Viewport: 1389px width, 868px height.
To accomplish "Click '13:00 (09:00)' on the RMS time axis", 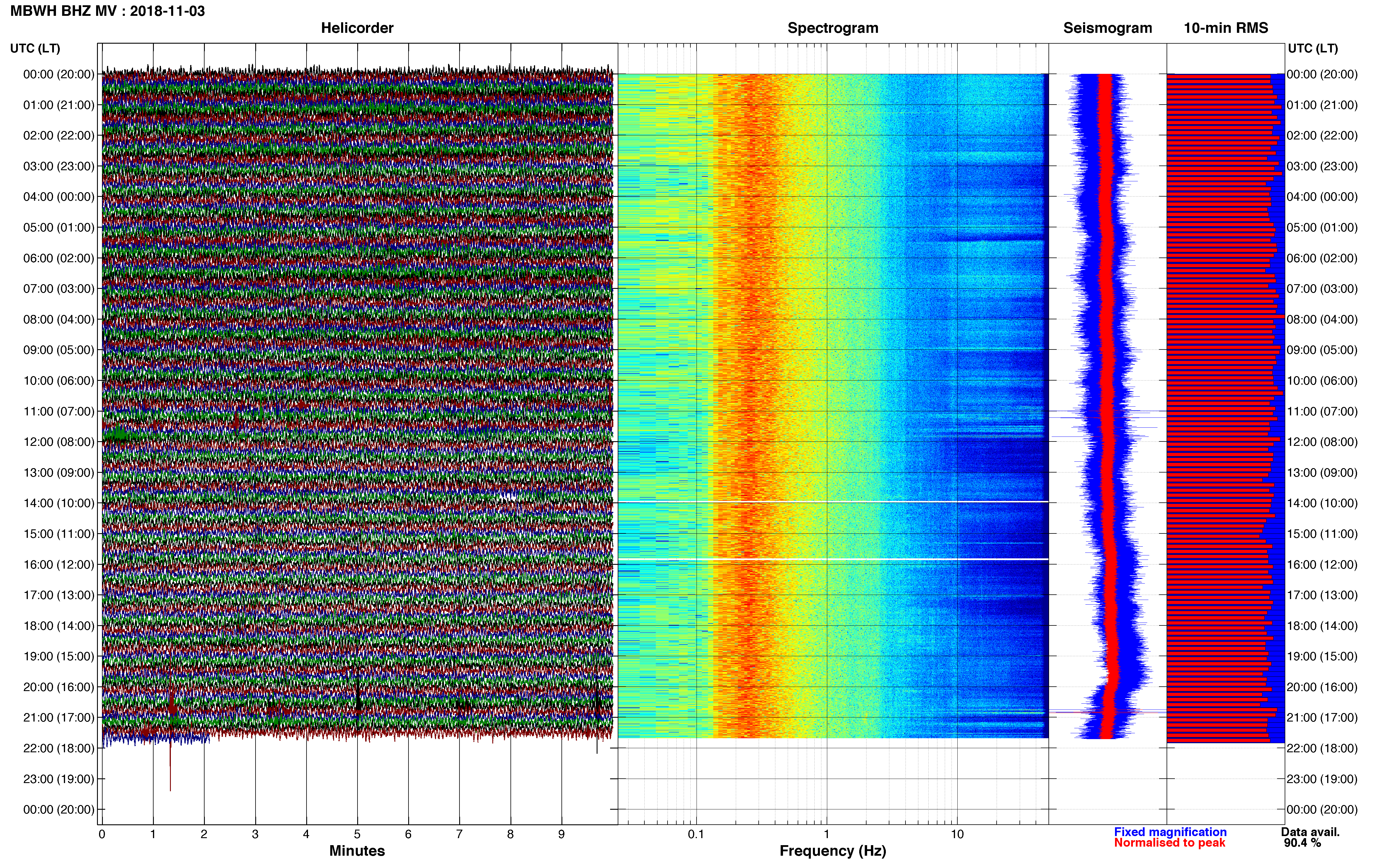I will (x=1322, y=473).
